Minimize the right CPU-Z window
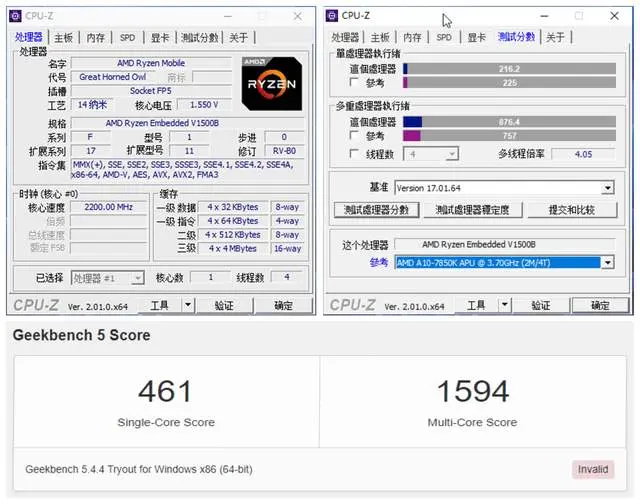 [544, 16]
